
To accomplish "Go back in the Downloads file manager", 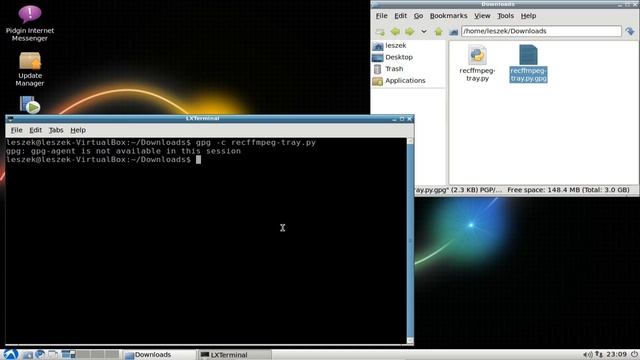I will pos(395,31).
